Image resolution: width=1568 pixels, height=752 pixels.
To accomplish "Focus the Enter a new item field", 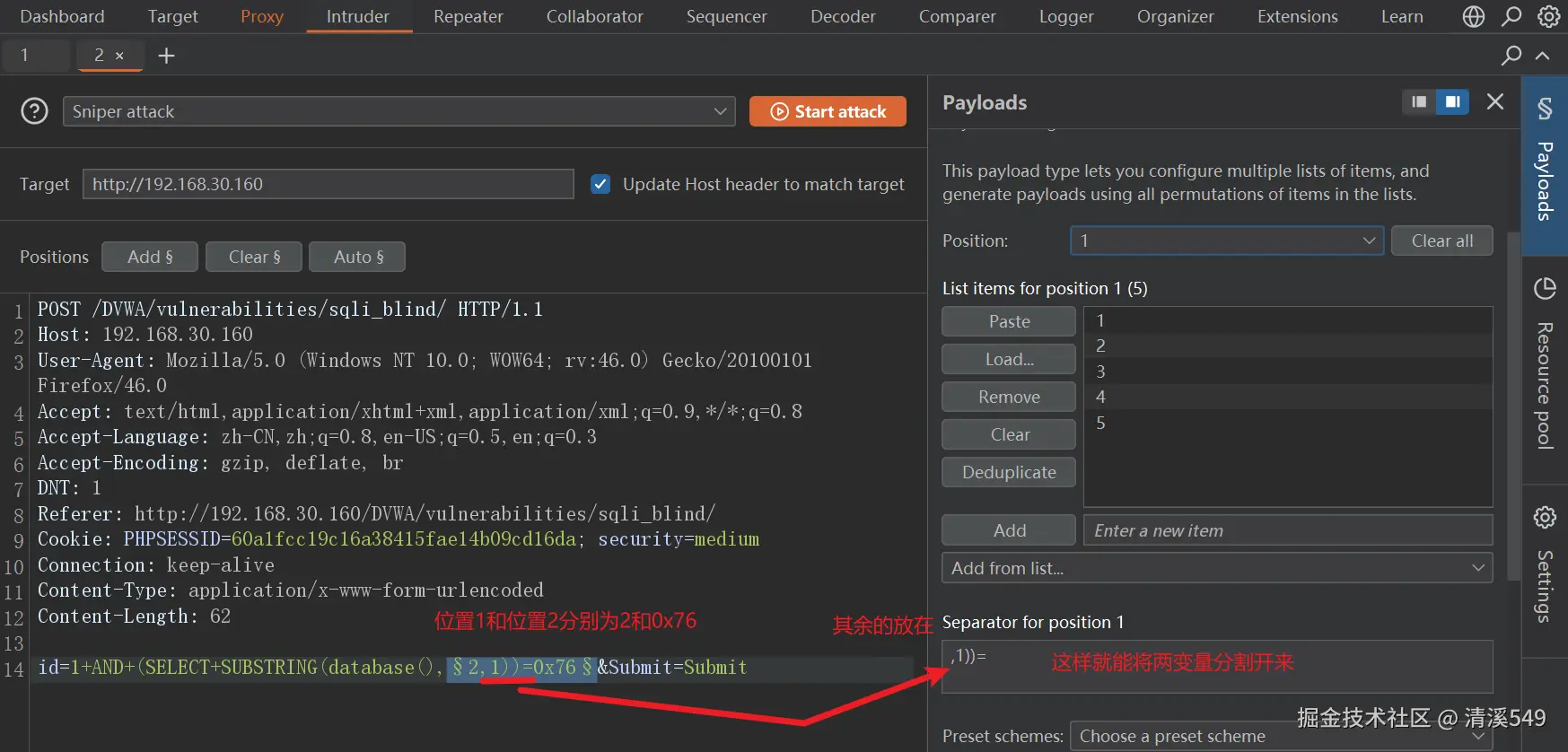I will tap(1288, 530).
